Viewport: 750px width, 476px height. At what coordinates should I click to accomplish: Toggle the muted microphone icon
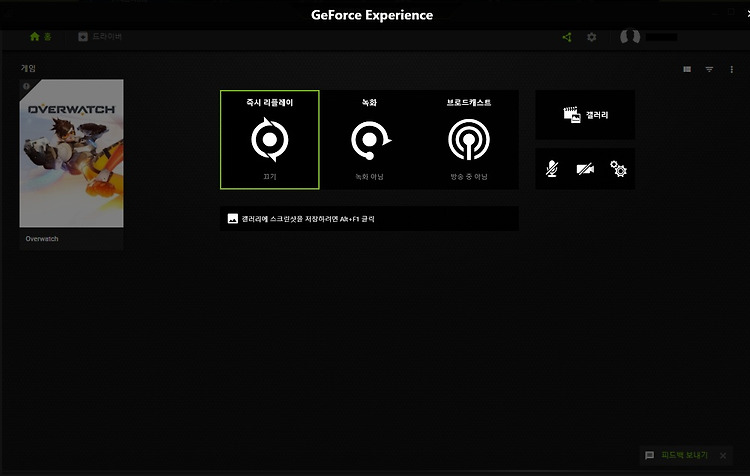pyautogui.click(x=552, y=169)
